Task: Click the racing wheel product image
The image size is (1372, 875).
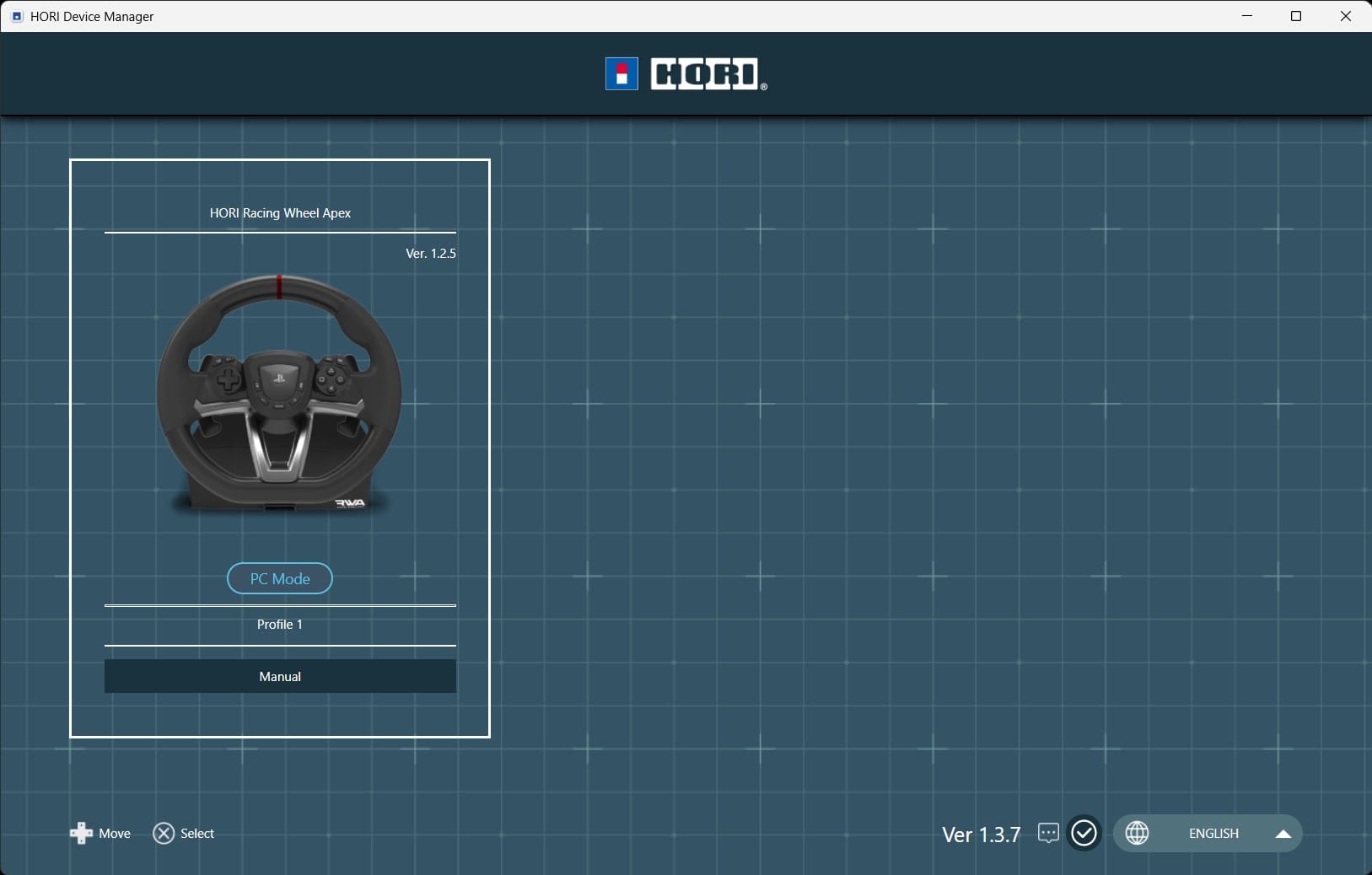Action: (x=279, y=395)
